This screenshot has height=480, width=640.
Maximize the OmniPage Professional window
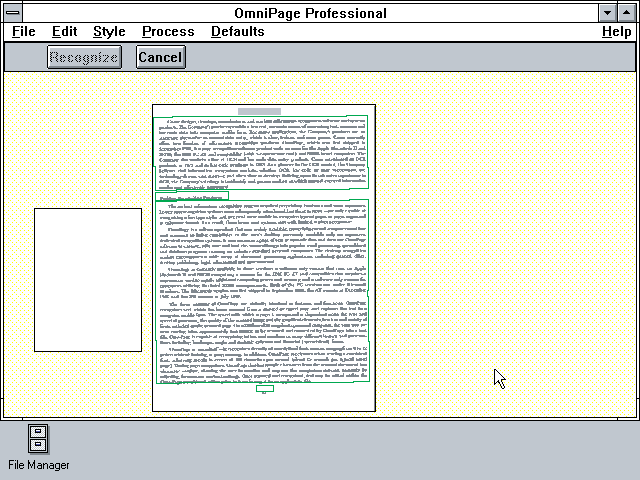tap(626, 13)
